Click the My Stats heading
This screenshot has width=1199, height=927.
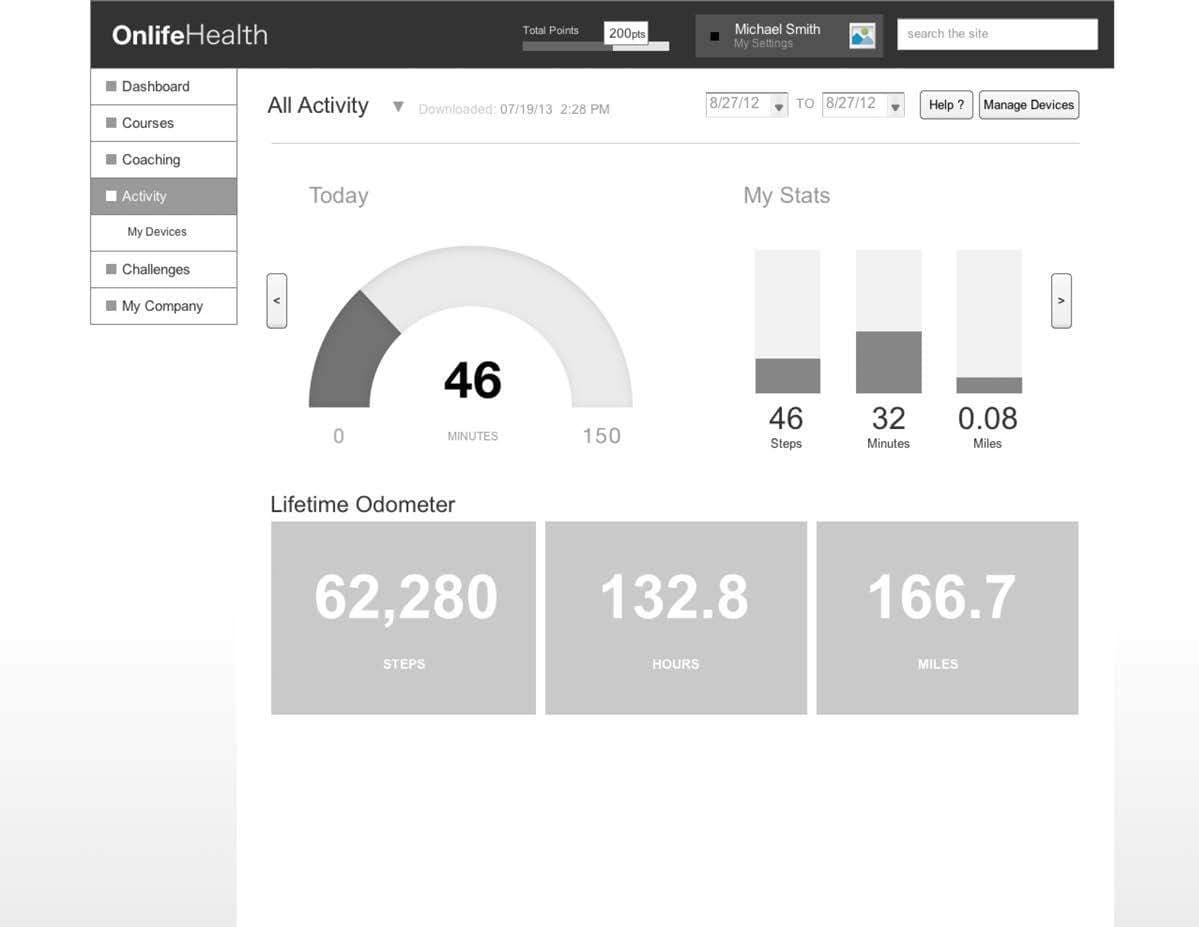pyautogui.click(x=787, y=196)
